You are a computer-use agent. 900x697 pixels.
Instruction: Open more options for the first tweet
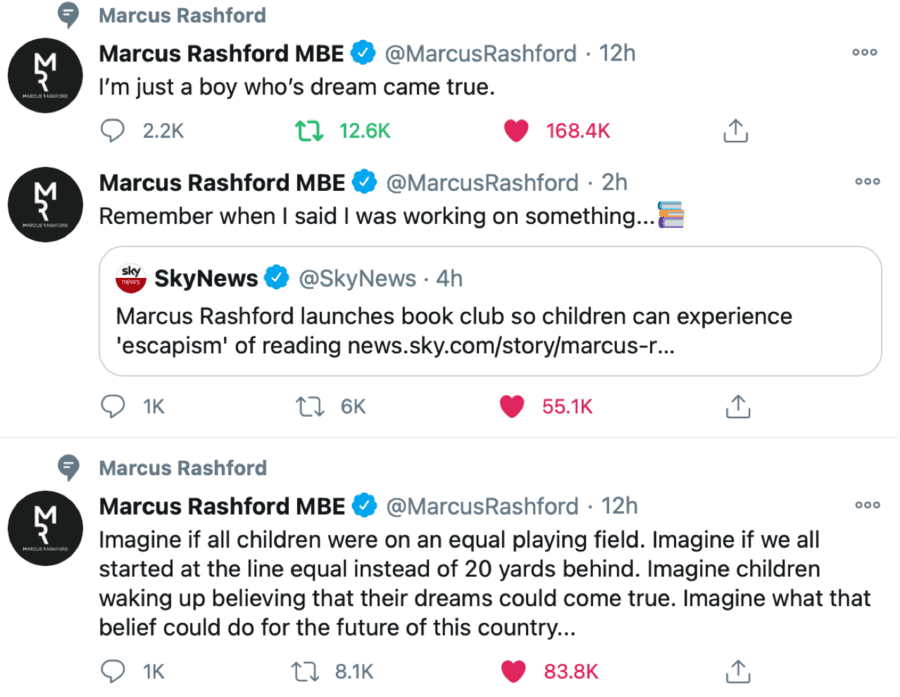865,53
